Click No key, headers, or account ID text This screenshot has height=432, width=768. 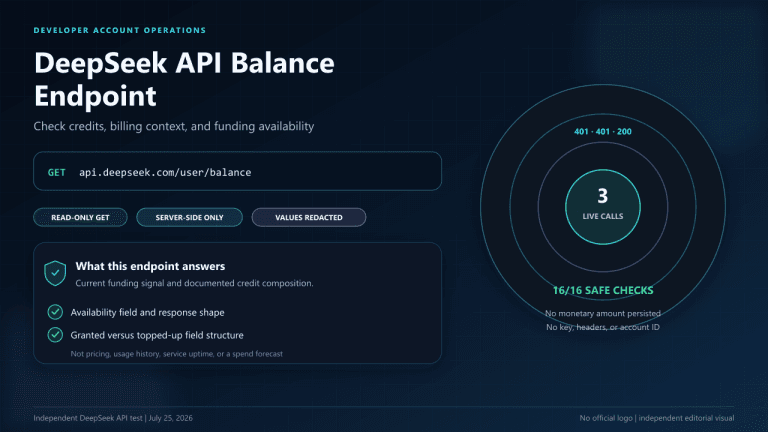tap(603, 327)
